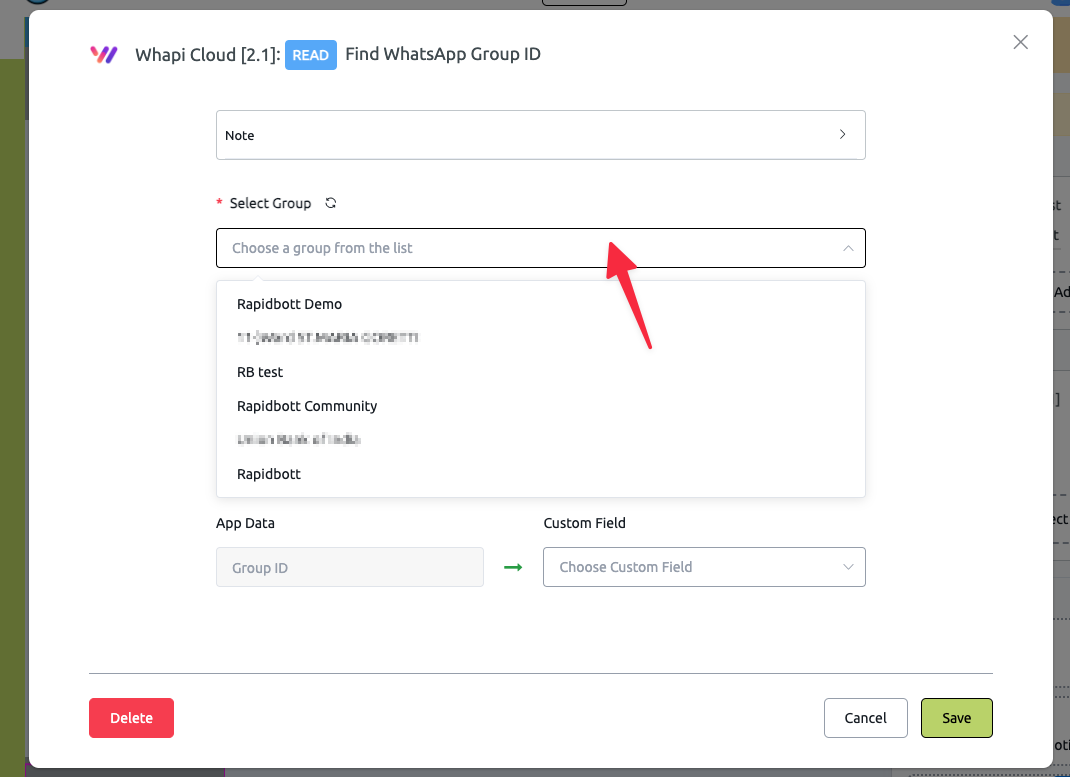Click the Choose a group search field

tap(520, 248)
